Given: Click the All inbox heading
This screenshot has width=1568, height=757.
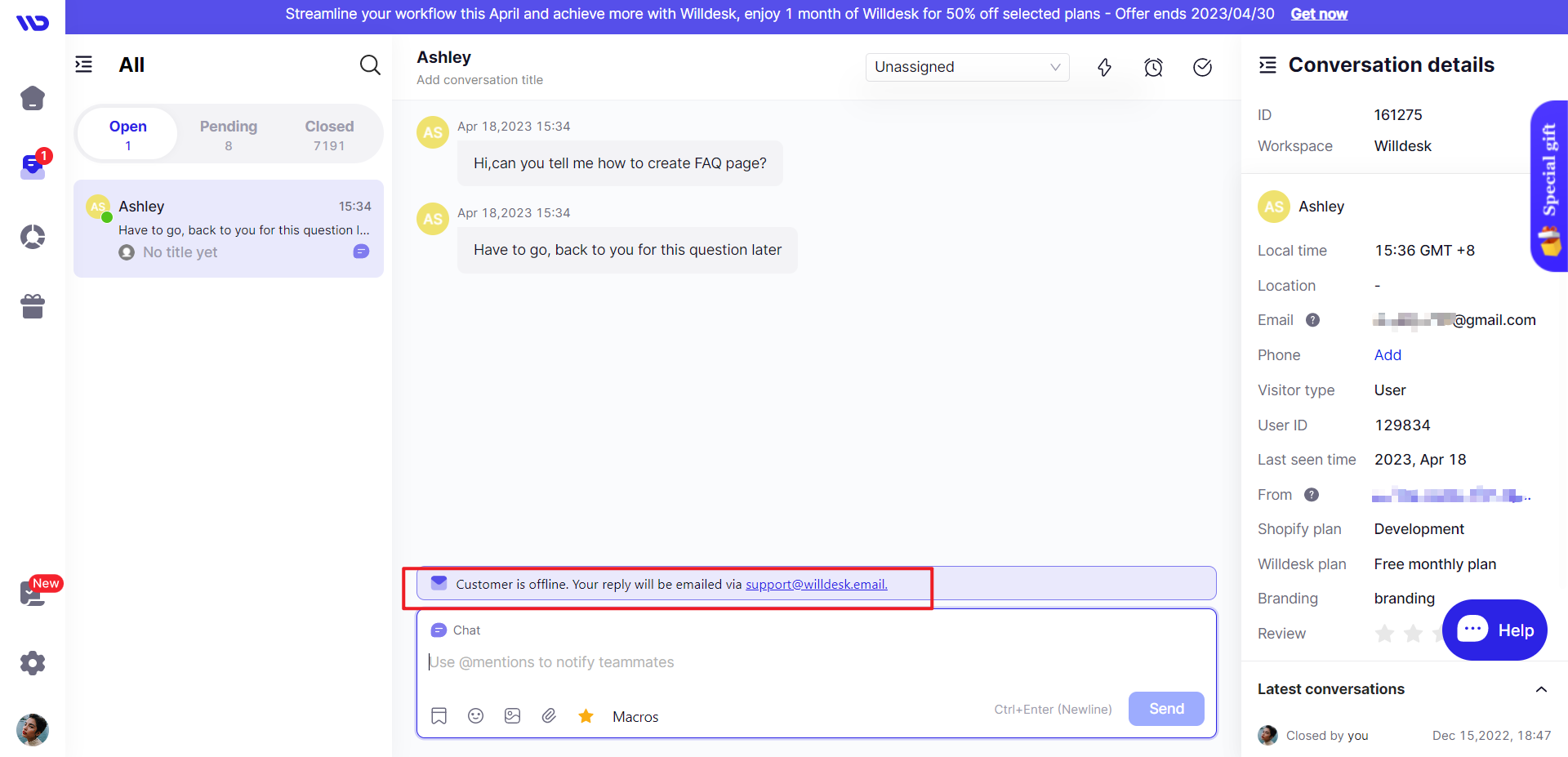Looking at the screenshot, I should click(x=131, y=65).
